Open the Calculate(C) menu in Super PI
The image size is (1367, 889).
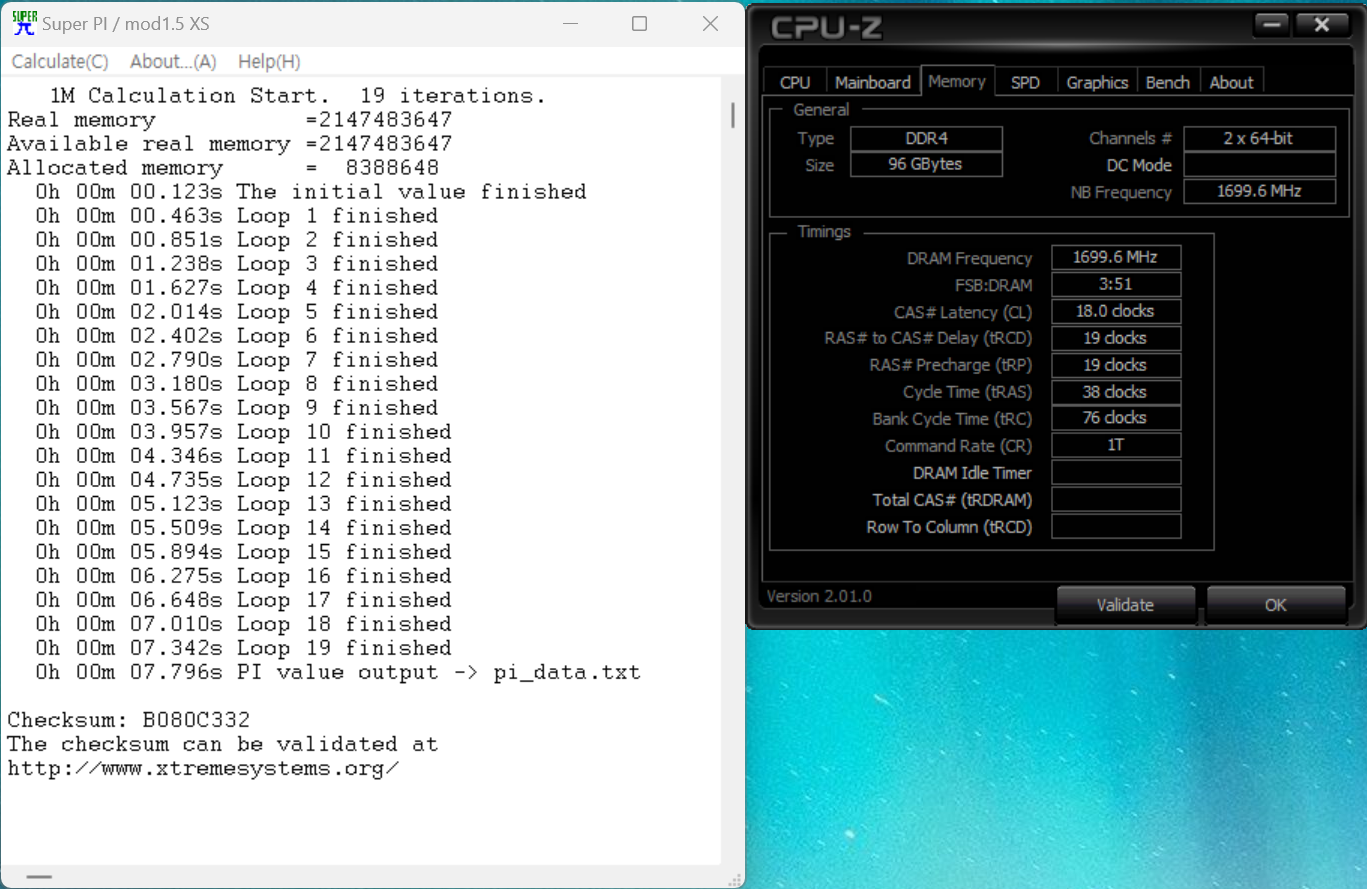tap(60, 61)
